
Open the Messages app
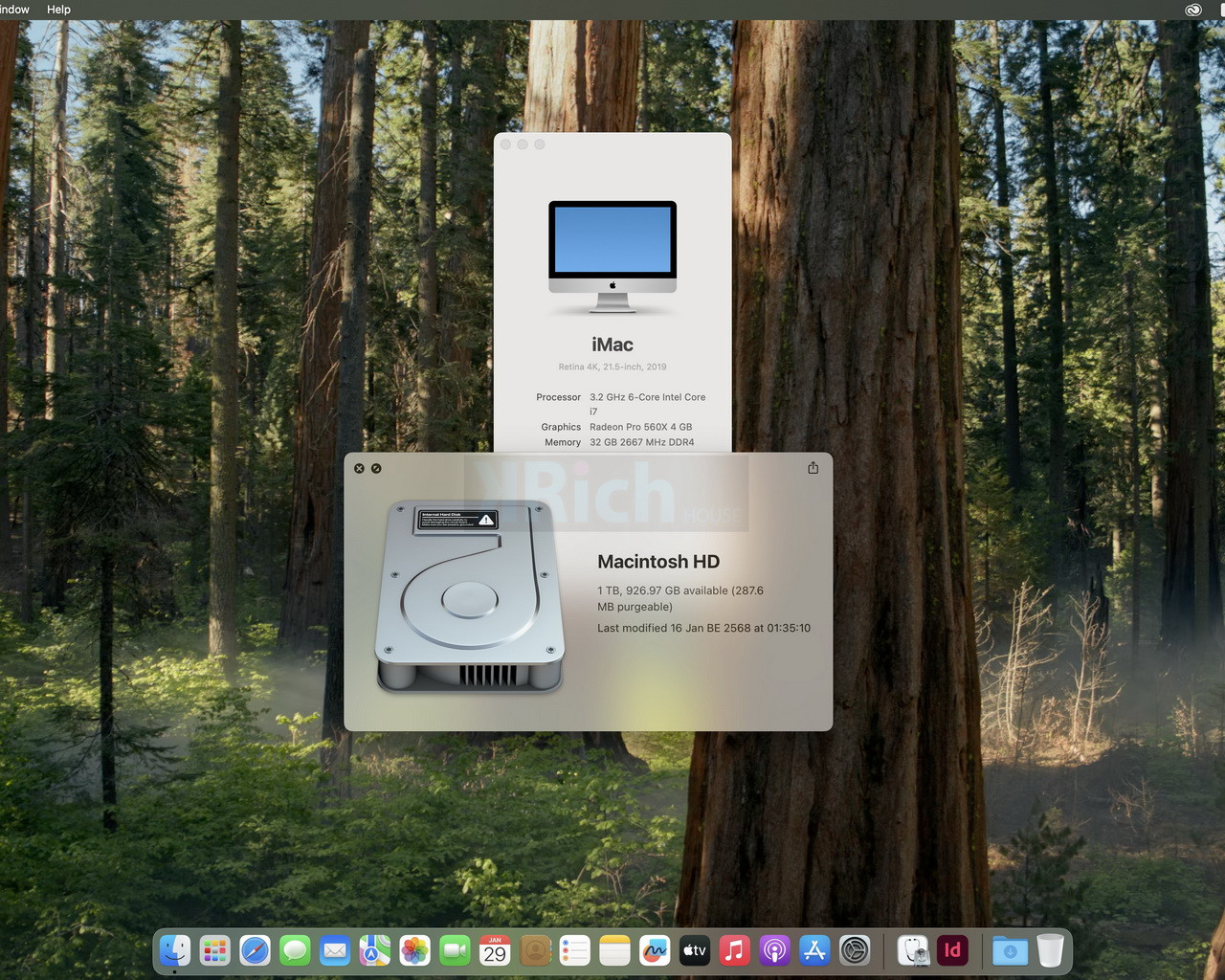[295, 950]
